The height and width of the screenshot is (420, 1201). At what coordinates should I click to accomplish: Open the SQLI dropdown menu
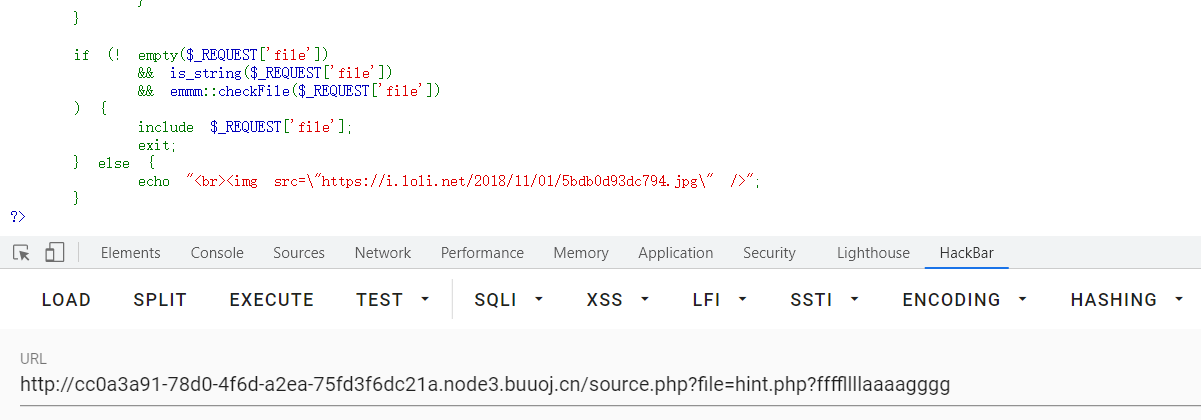tap(509, 300)
